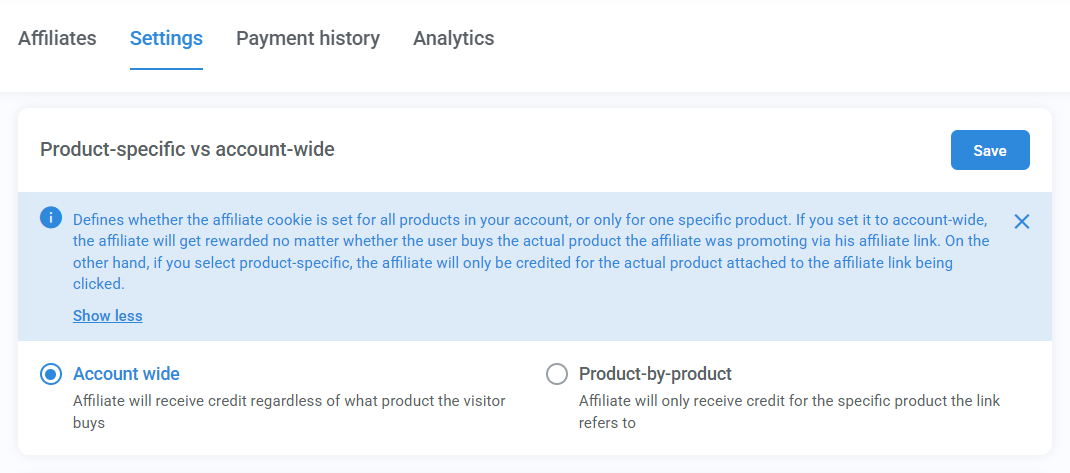Click the 'regardless of what product' description

289,412
